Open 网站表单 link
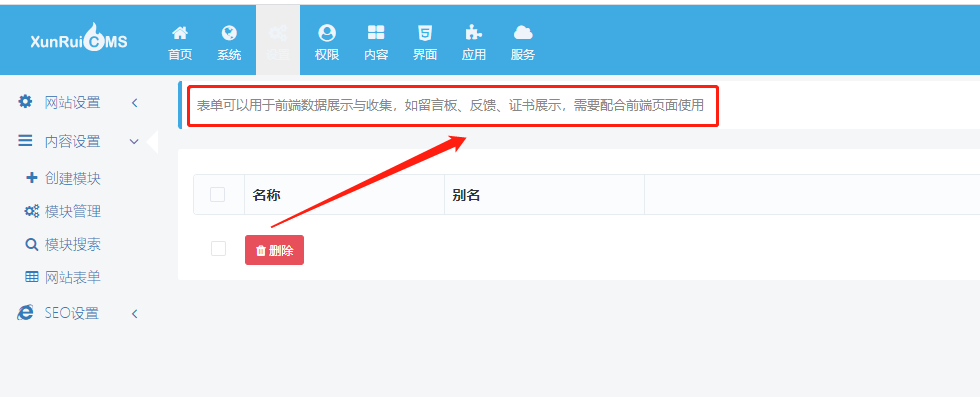This screenshot has height=397, width=980. pos(72,278)
